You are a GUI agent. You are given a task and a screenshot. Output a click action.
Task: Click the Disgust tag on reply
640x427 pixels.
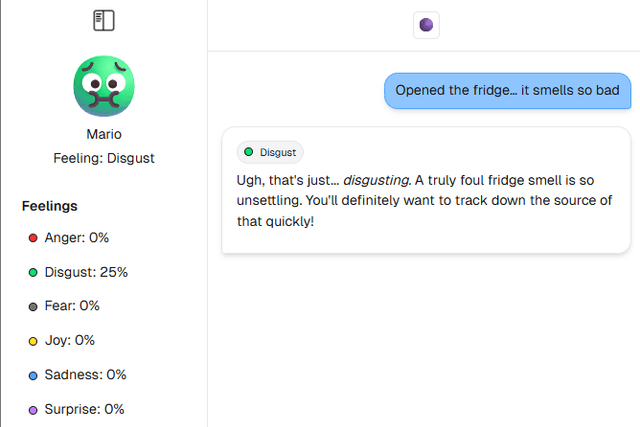click(x=270, y=152)
